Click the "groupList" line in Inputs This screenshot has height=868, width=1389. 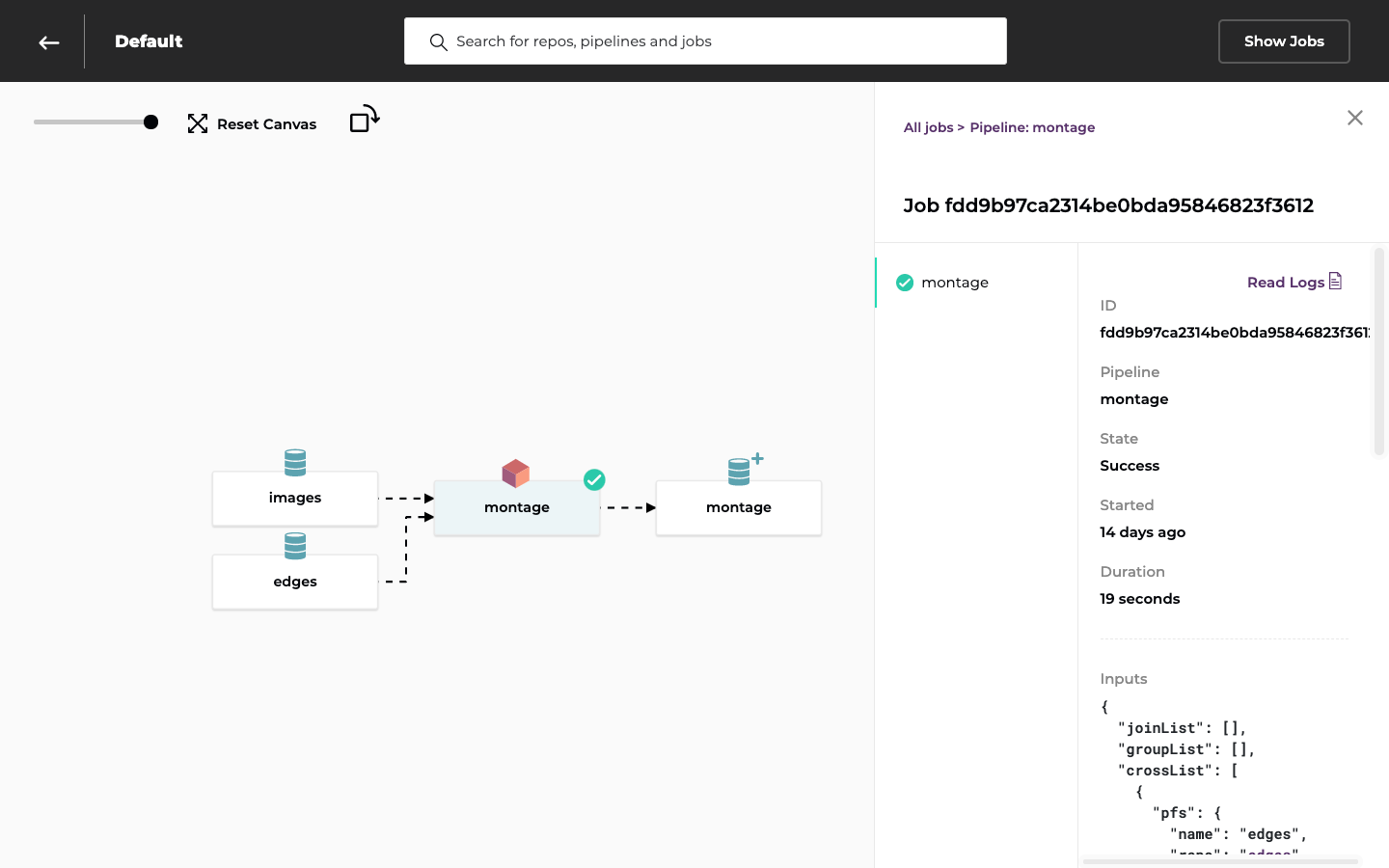click(x=1186, y=749)
